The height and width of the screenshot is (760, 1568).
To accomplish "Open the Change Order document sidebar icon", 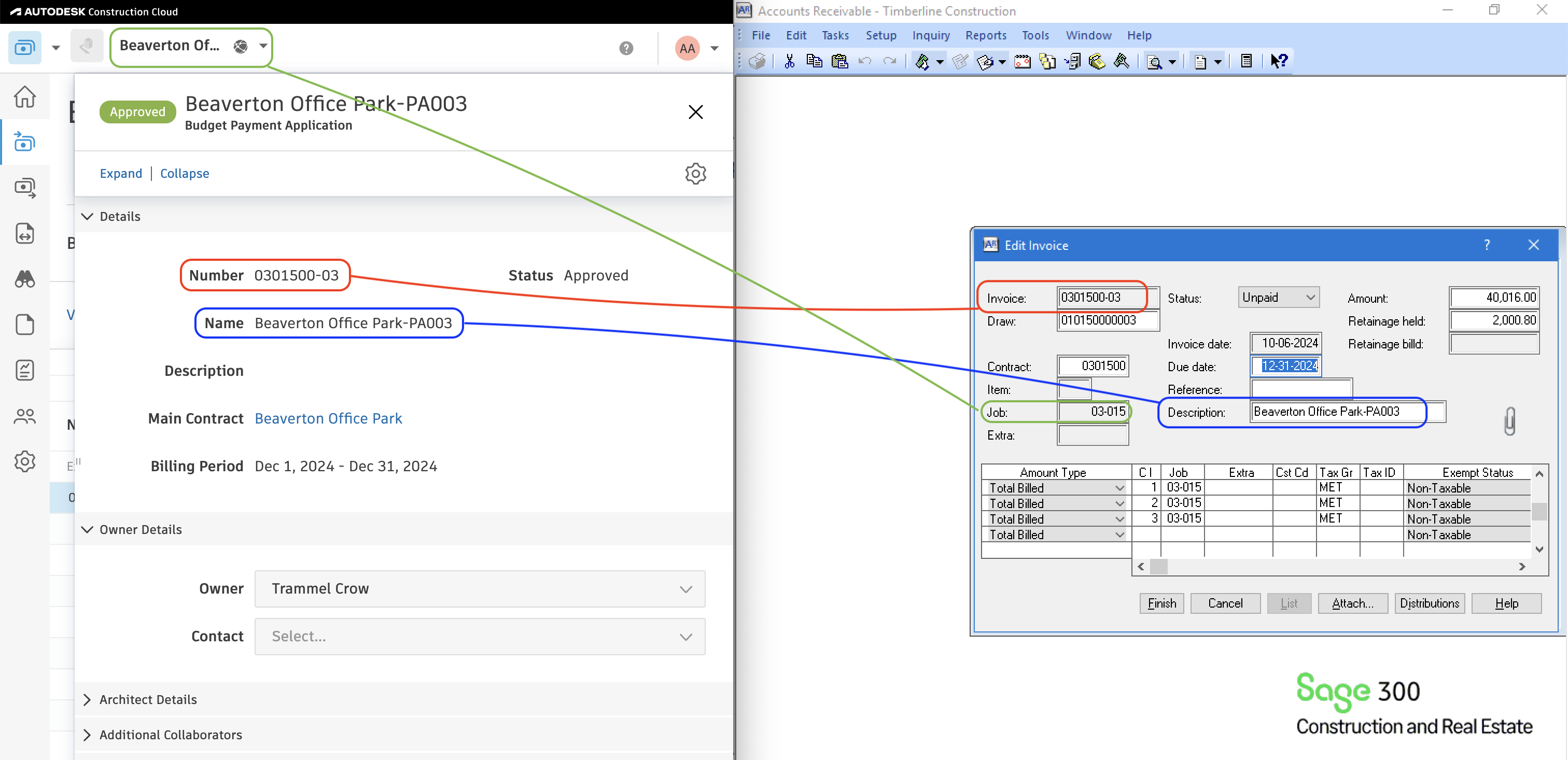I will coord(25,234).
